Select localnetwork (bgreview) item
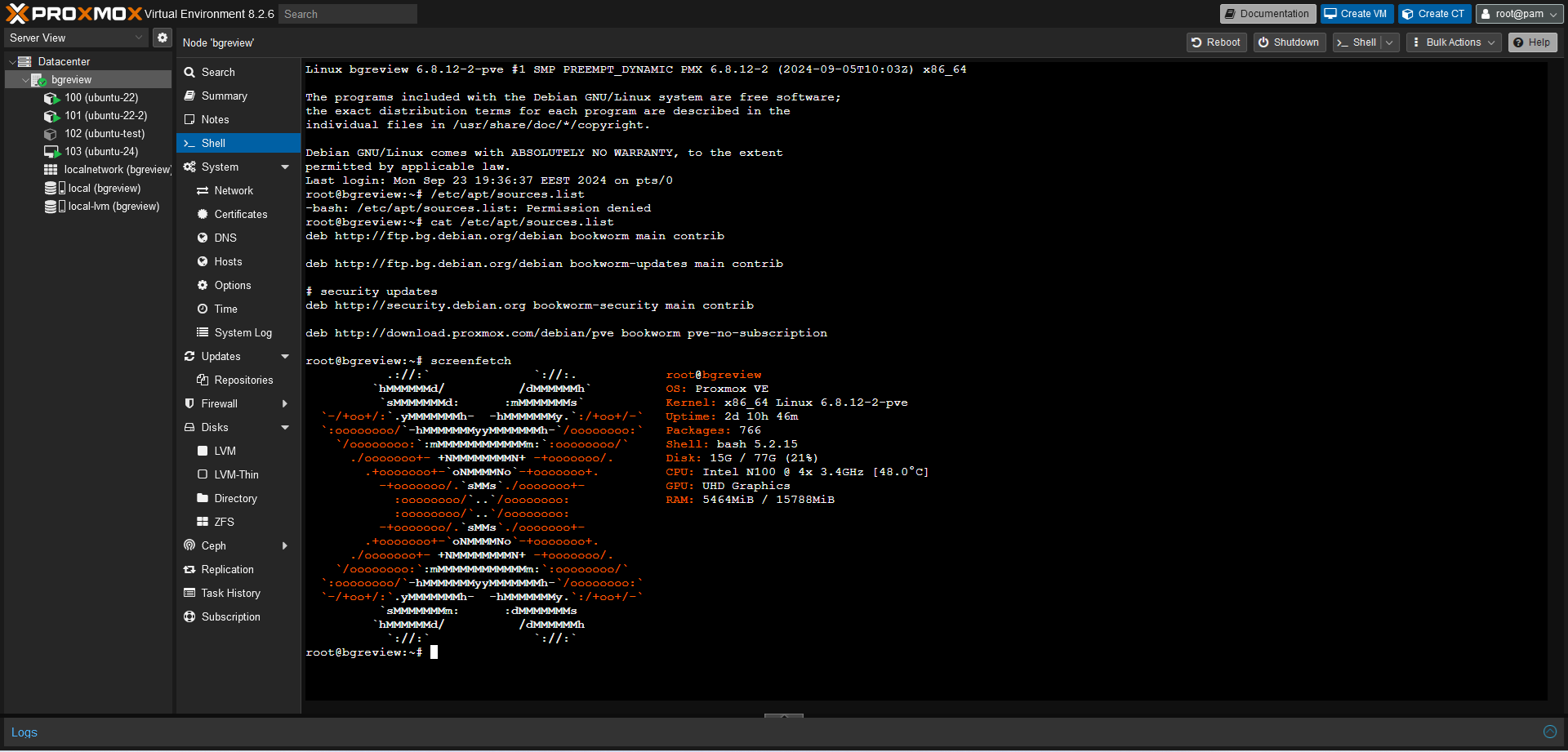This screenshot has height=752, width=1568. (x=118, y=169)
